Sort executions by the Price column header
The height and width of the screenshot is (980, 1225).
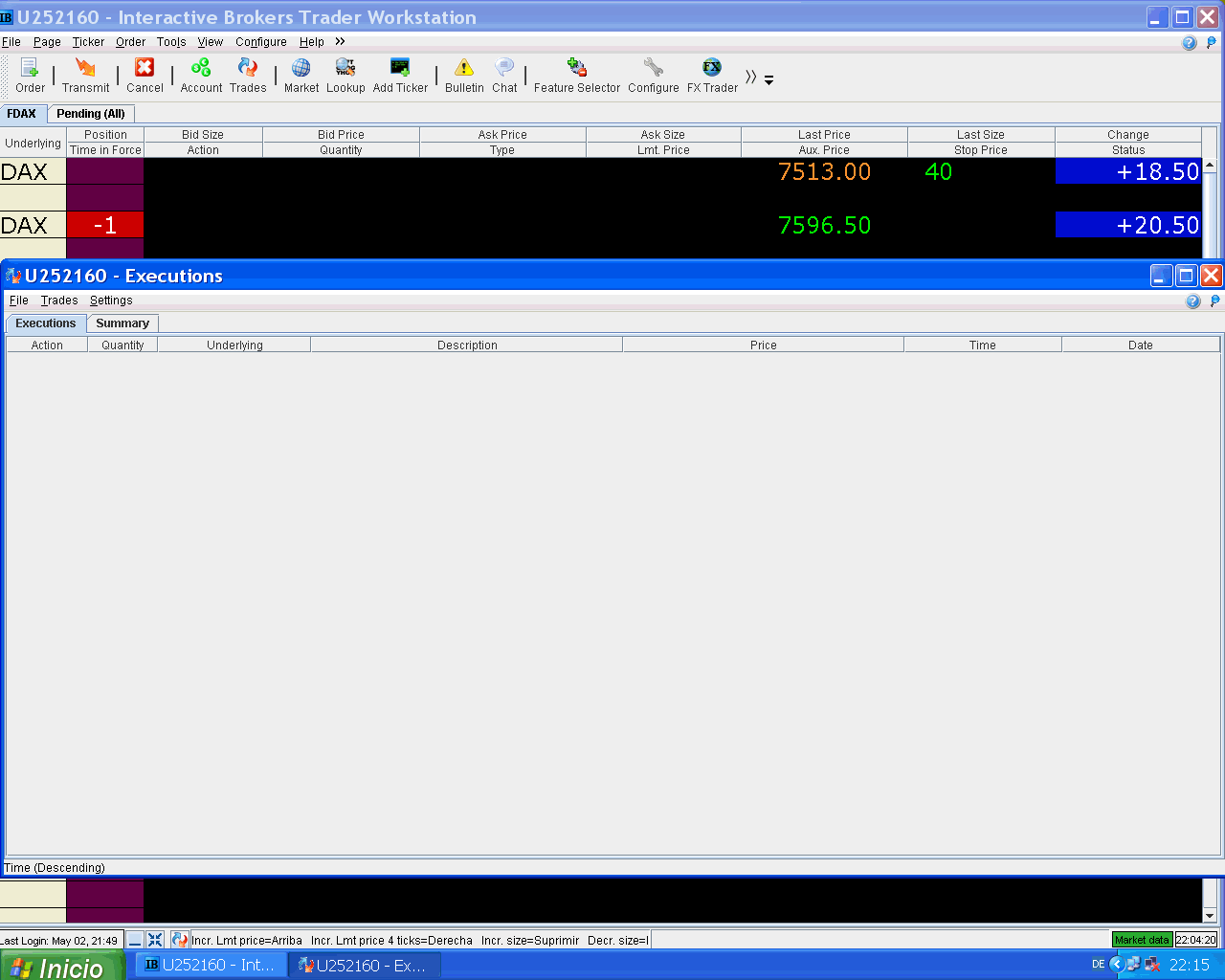764,345
